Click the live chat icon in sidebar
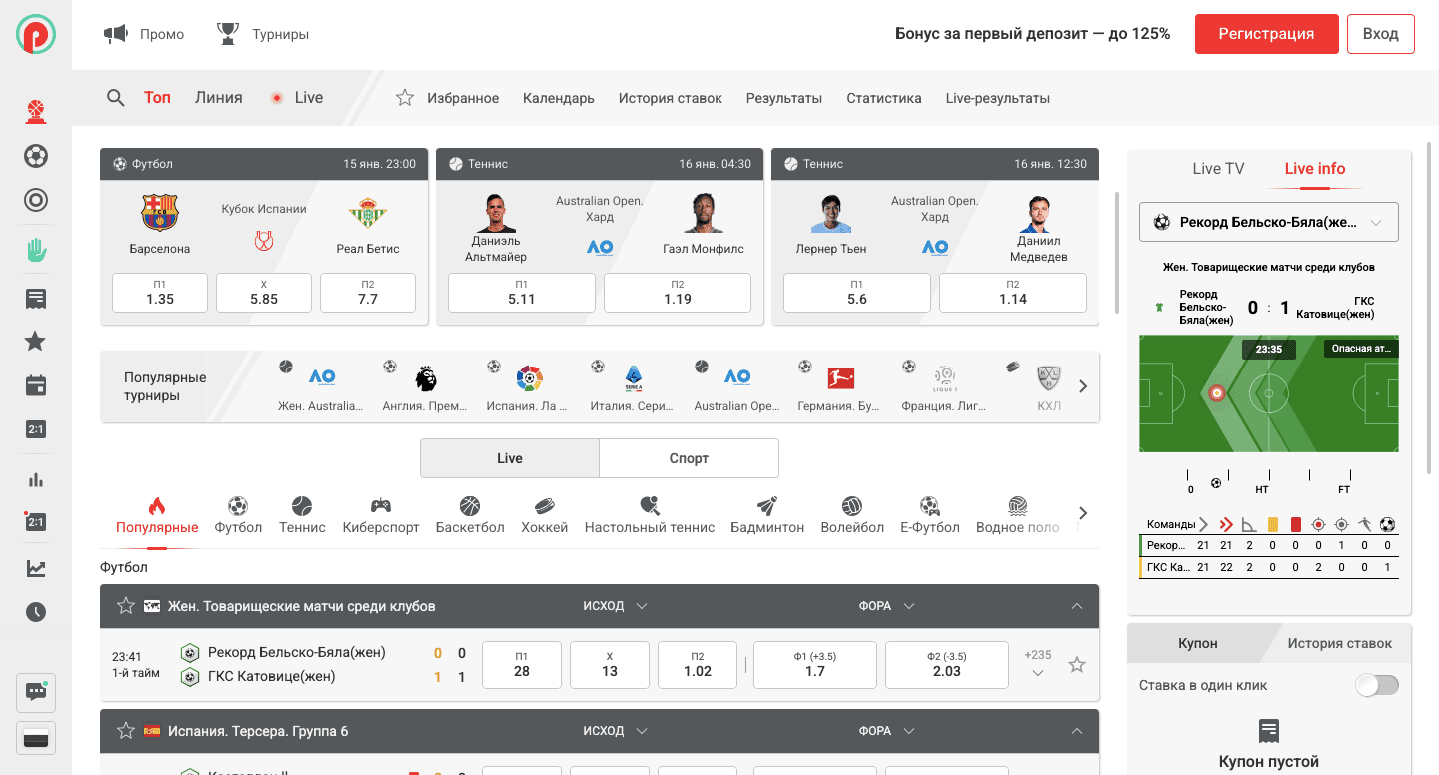 click(x=36, y=691)
